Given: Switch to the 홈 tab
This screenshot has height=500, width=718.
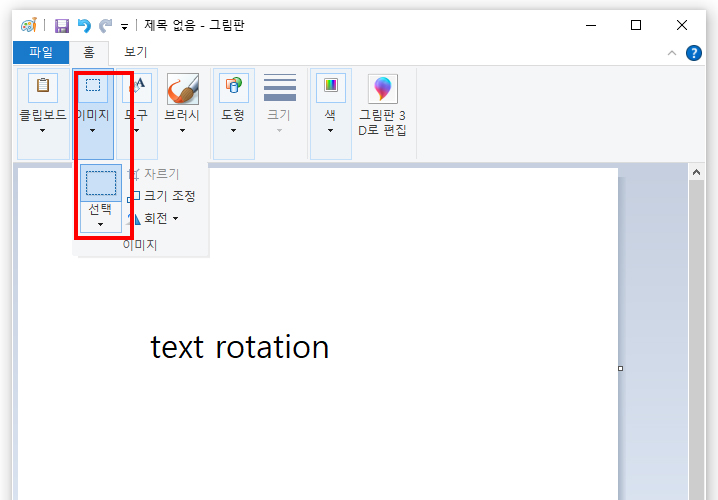Looking at the screenshot, I should (x=89, y=52).
